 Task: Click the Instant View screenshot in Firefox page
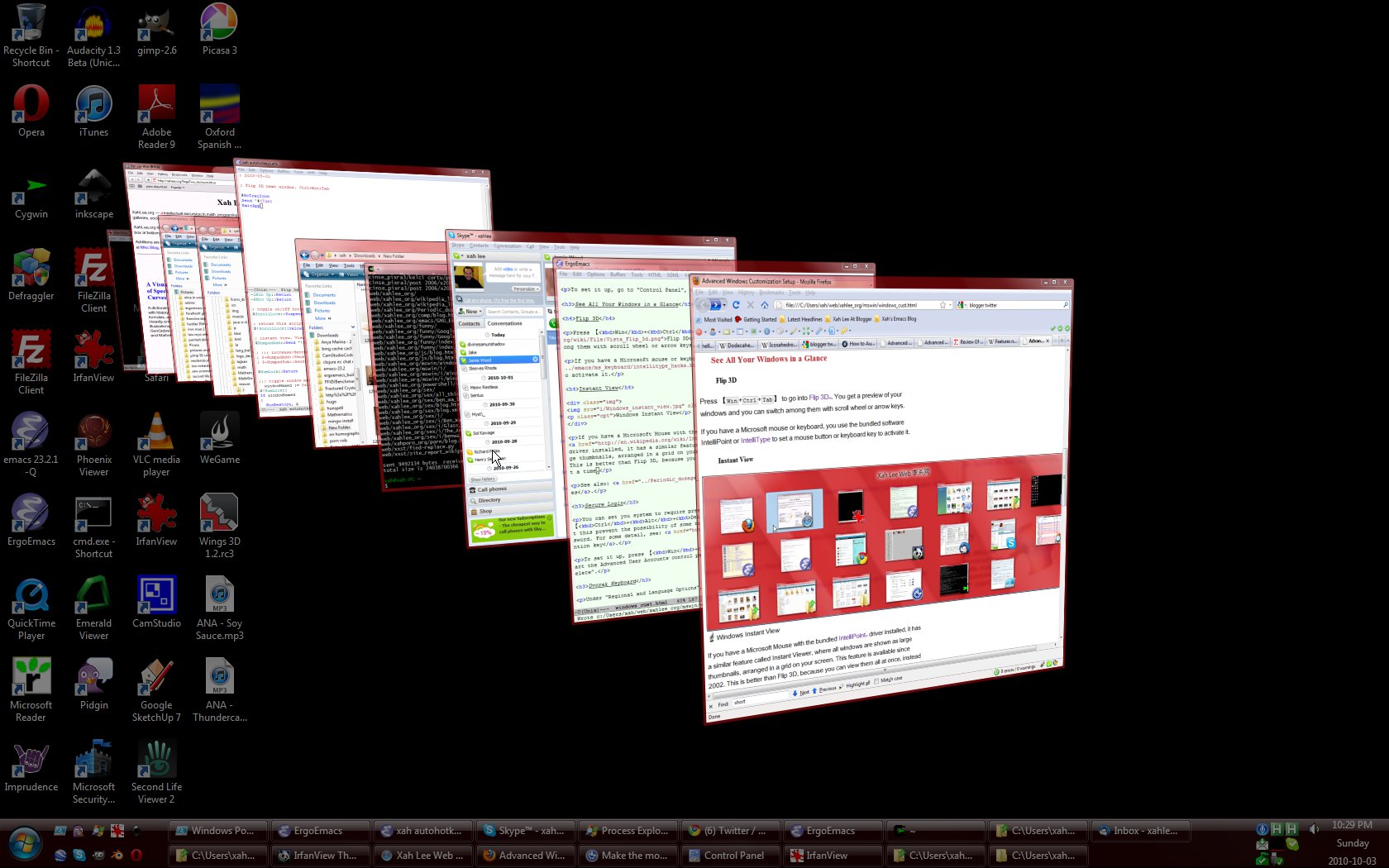click(x=881, y=541)
